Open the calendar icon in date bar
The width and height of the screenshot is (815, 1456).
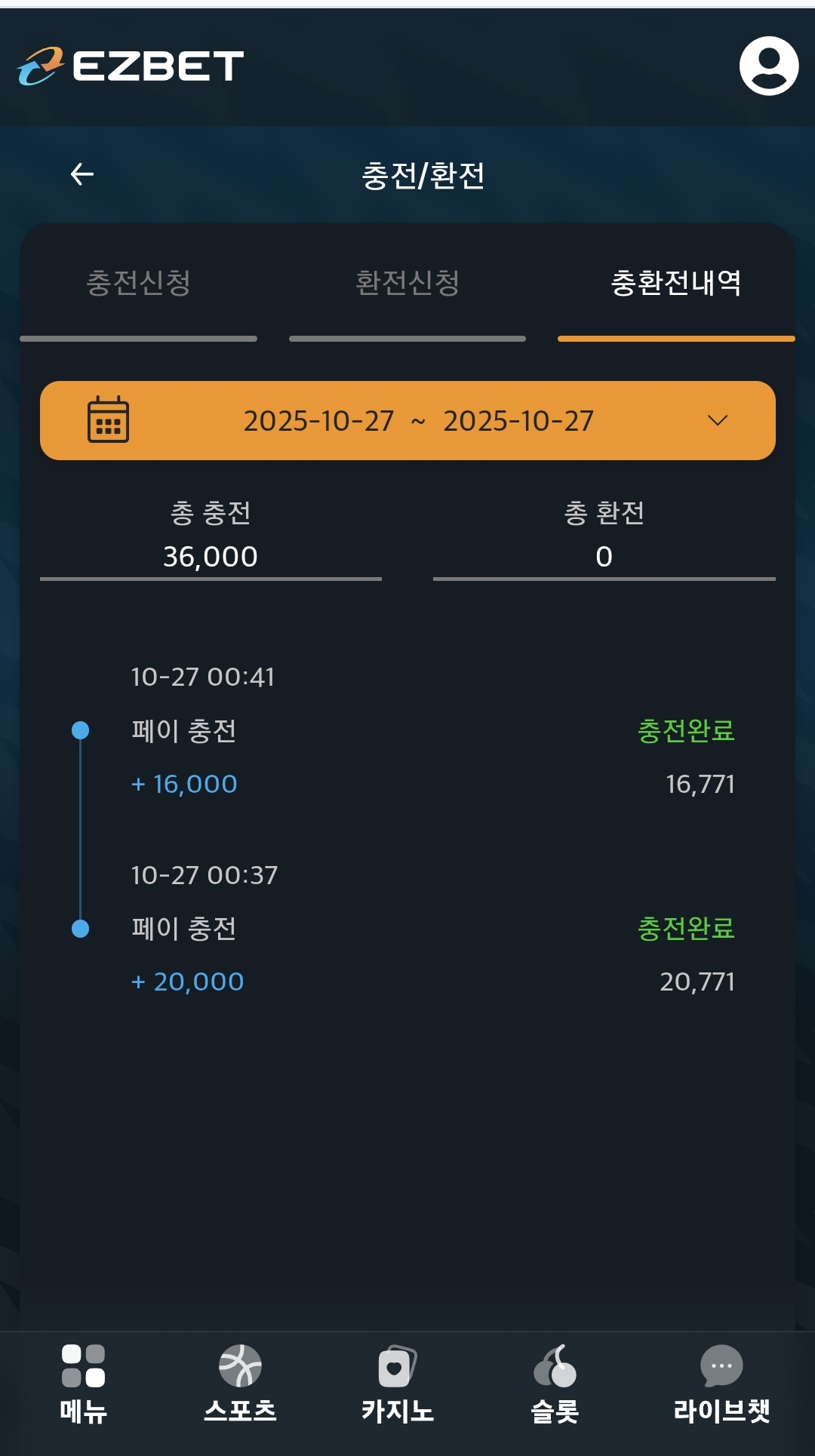click(108, 419)
